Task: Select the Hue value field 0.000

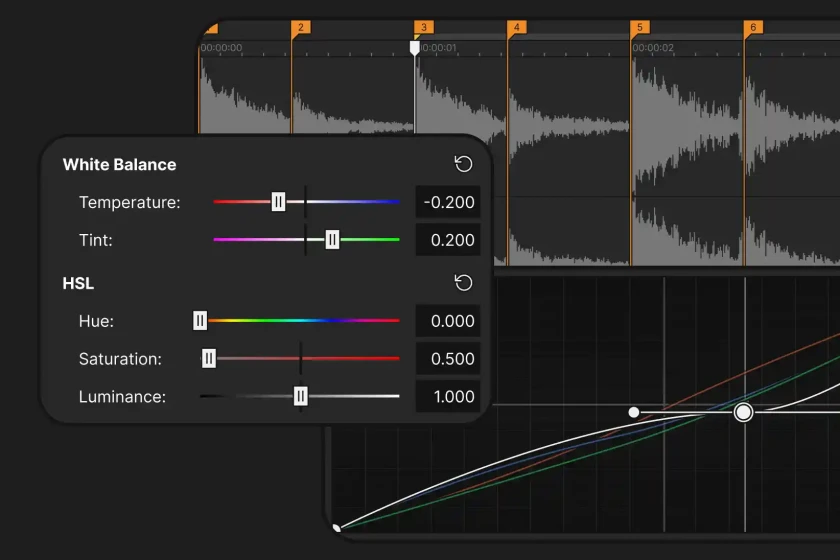Action: click(448, 320)
